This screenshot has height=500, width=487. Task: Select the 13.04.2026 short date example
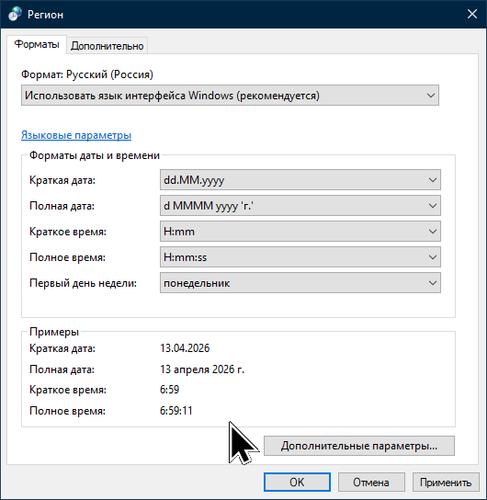click(x=185, y=348)
